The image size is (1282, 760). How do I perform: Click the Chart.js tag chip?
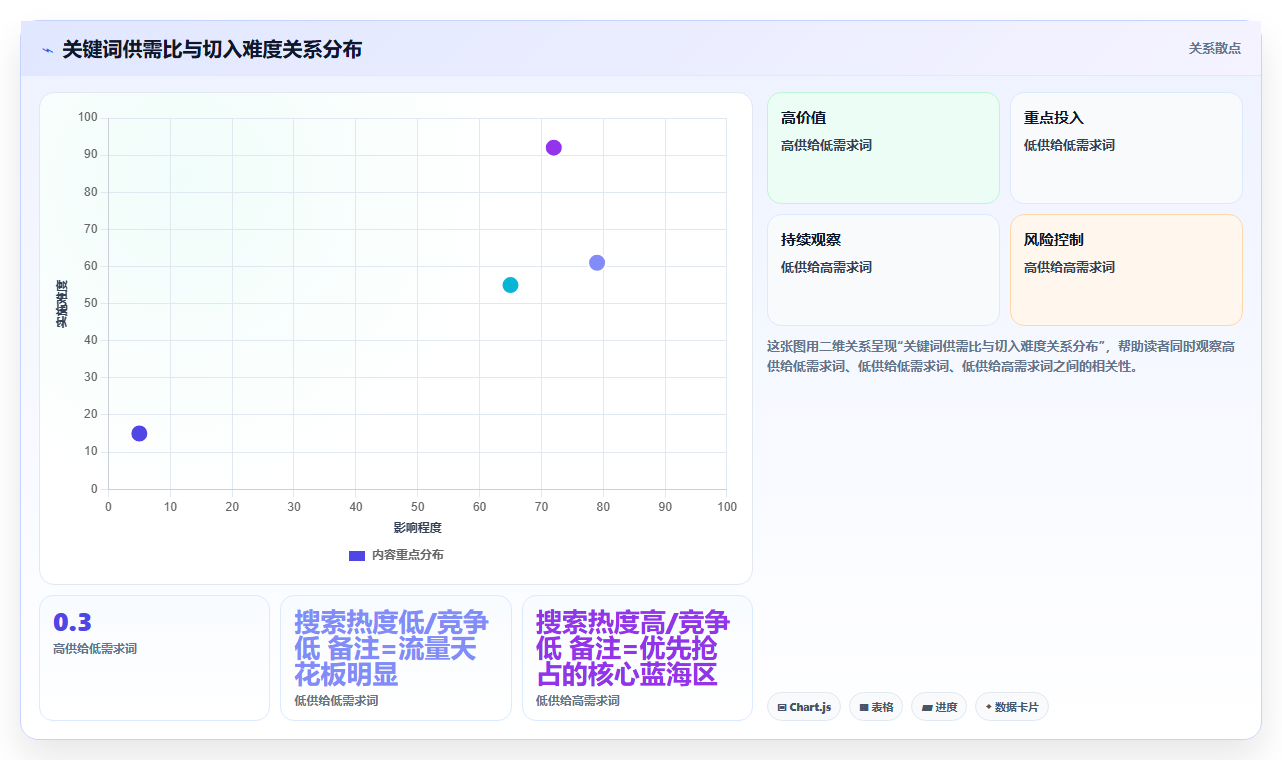804,707
